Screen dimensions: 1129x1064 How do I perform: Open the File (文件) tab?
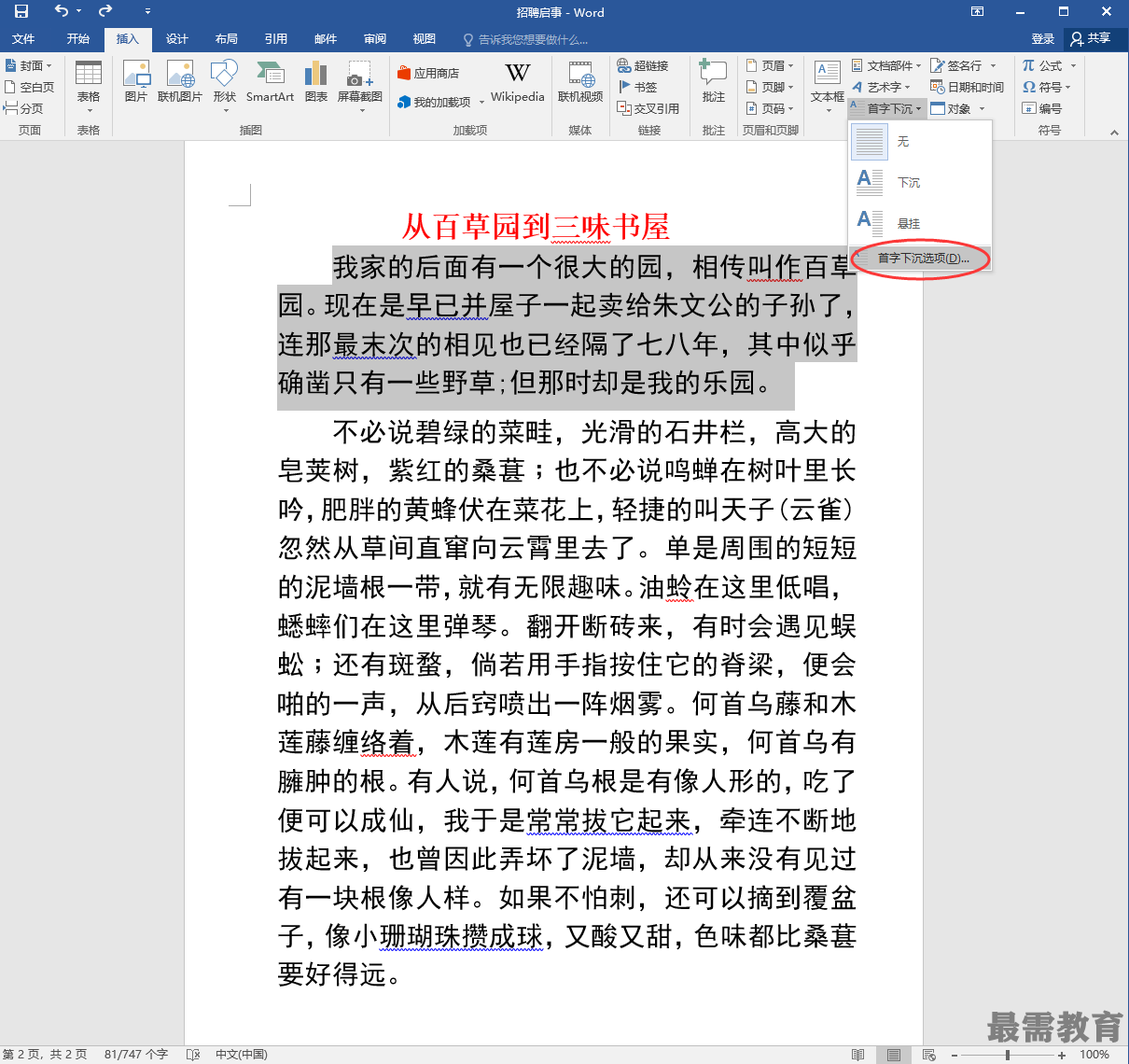[x=23, y=38]
